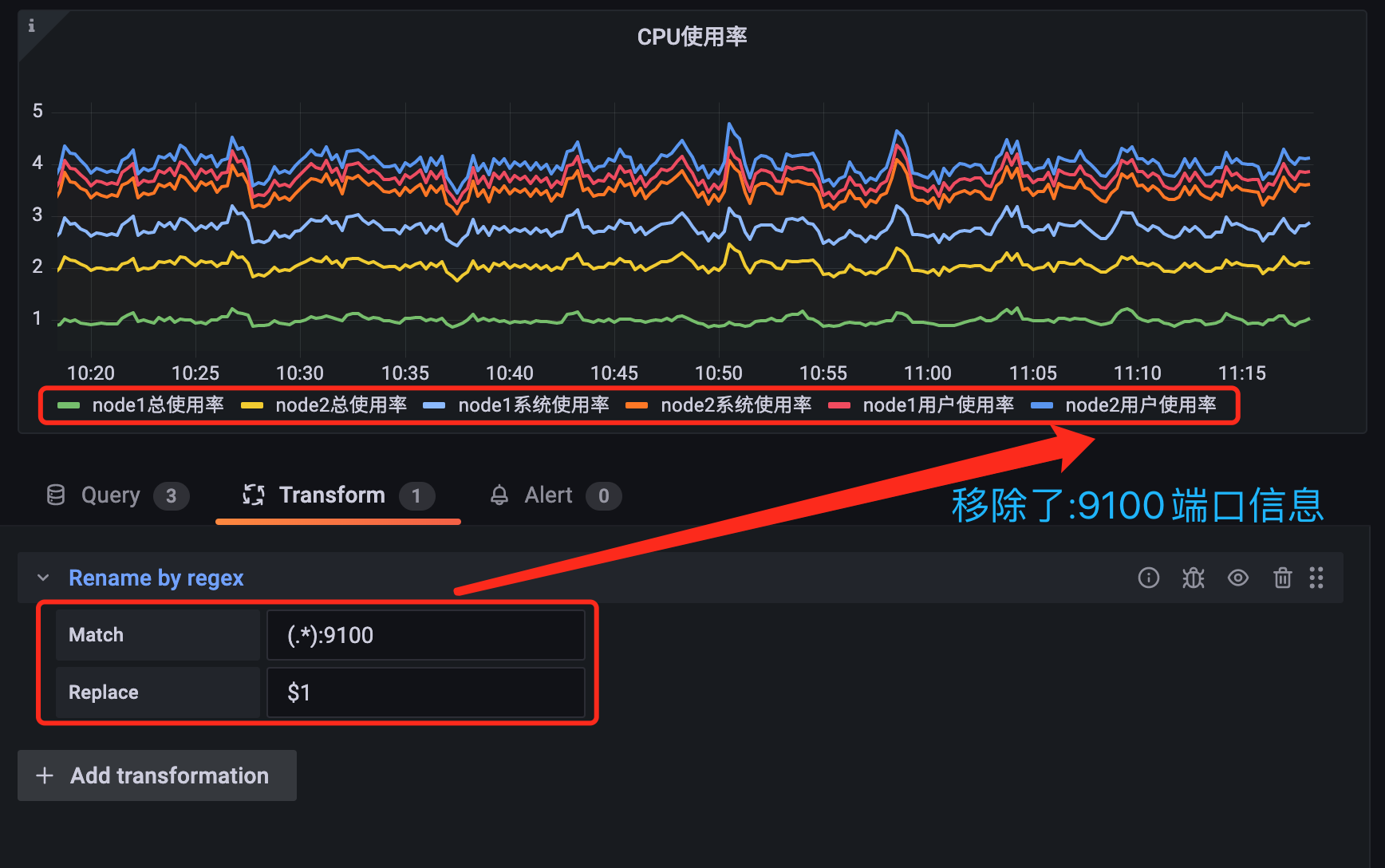The height and width of the screenshot is (868, 1385).
Task: Click the yellow color swatch for node2总使用率
Action: (252, 404)
